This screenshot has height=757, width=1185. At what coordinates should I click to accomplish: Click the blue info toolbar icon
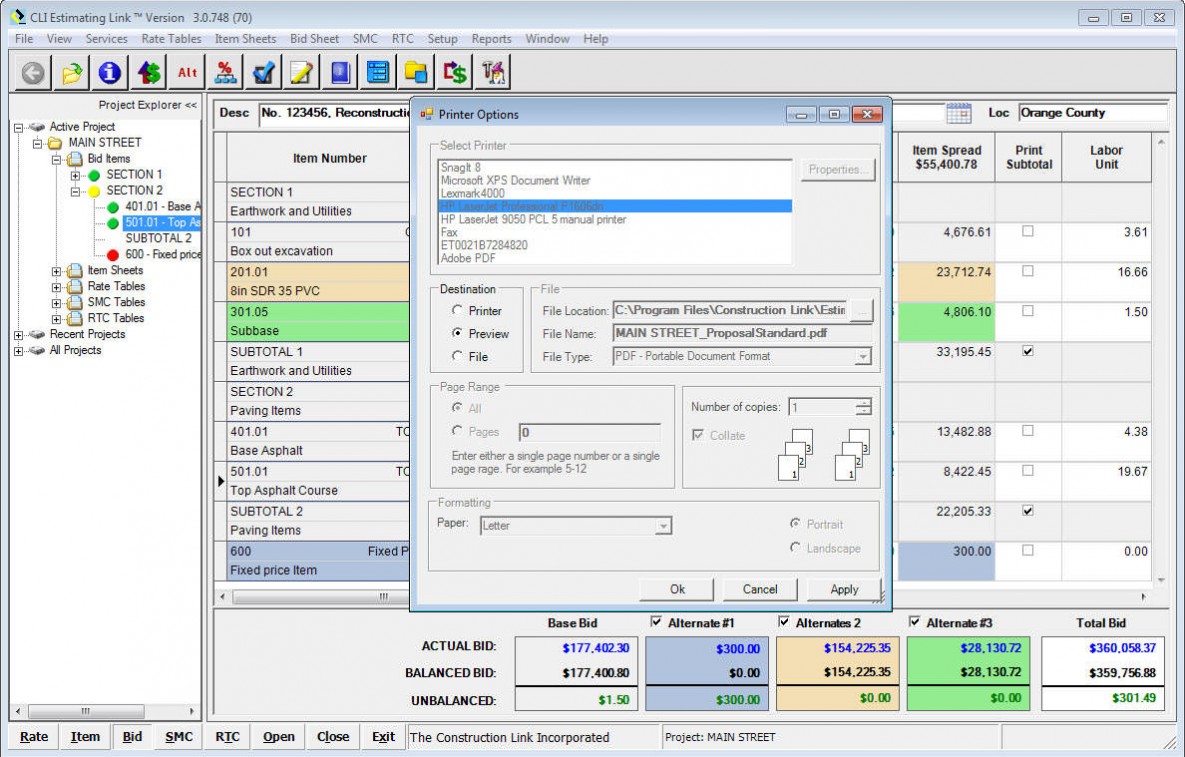point(110,73)
